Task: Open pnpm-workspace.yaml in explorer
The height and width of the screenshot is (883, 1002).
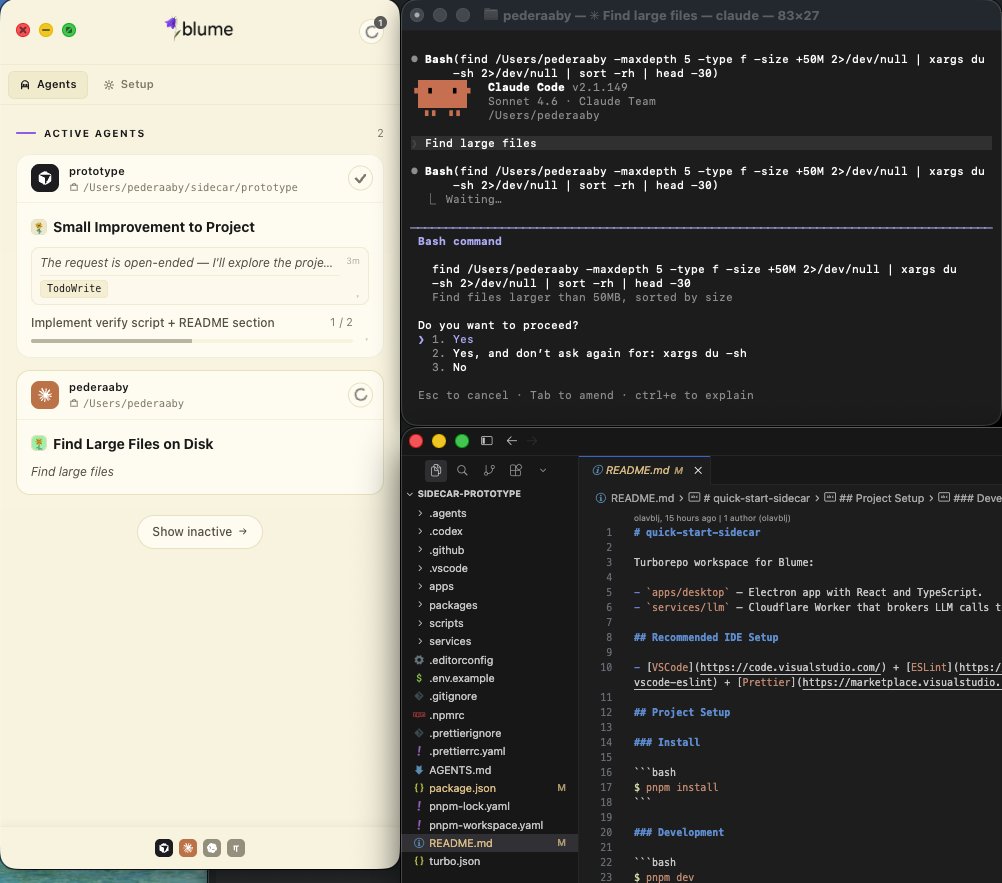Action: tap(486, 825)
